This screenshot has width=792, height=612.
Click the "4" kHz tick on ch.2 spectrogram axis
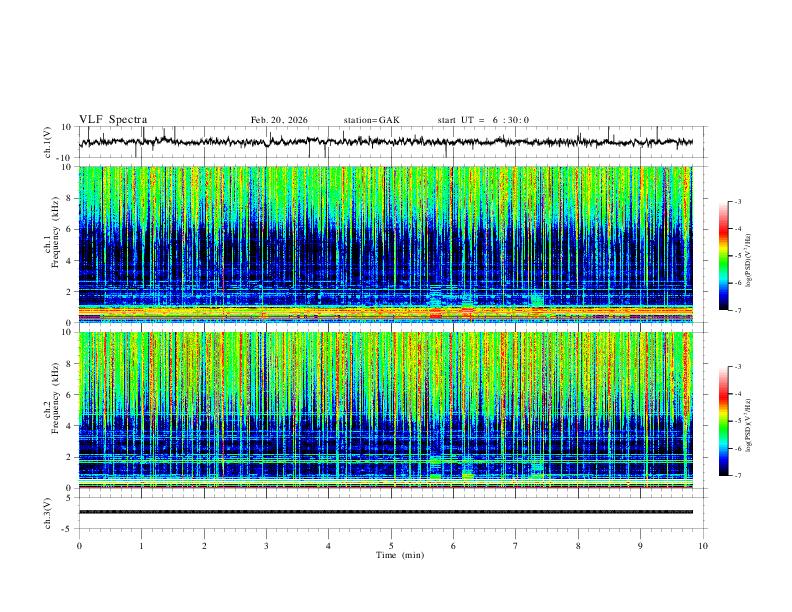coord(69,426)
